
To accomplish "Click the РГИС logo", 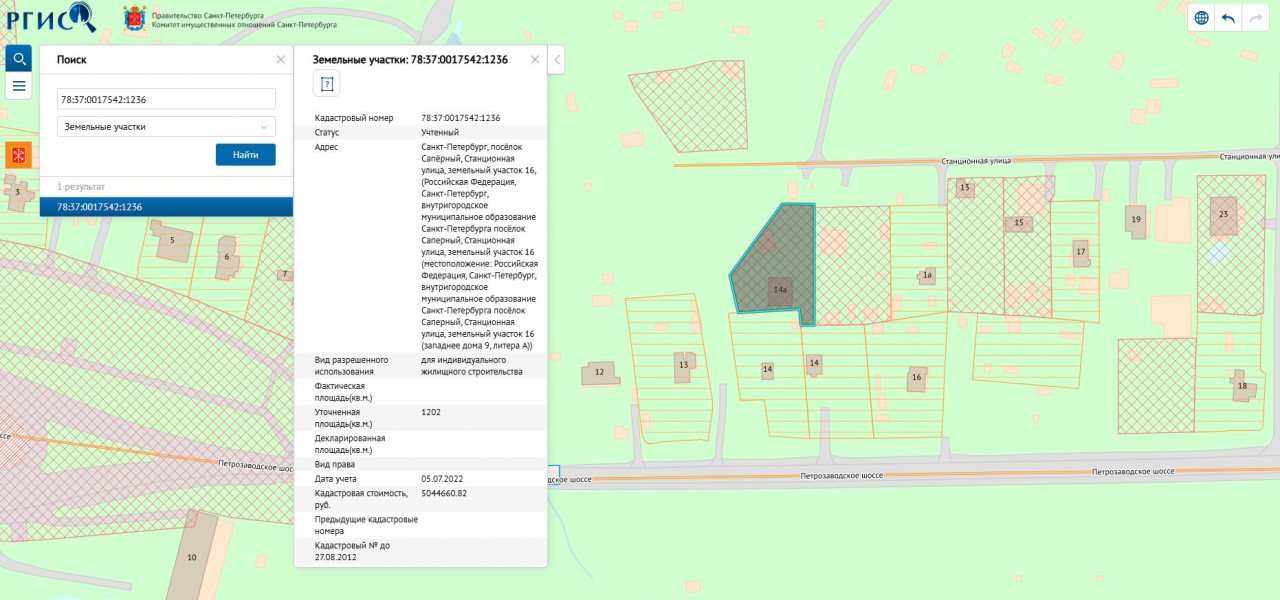I will 50,17.
